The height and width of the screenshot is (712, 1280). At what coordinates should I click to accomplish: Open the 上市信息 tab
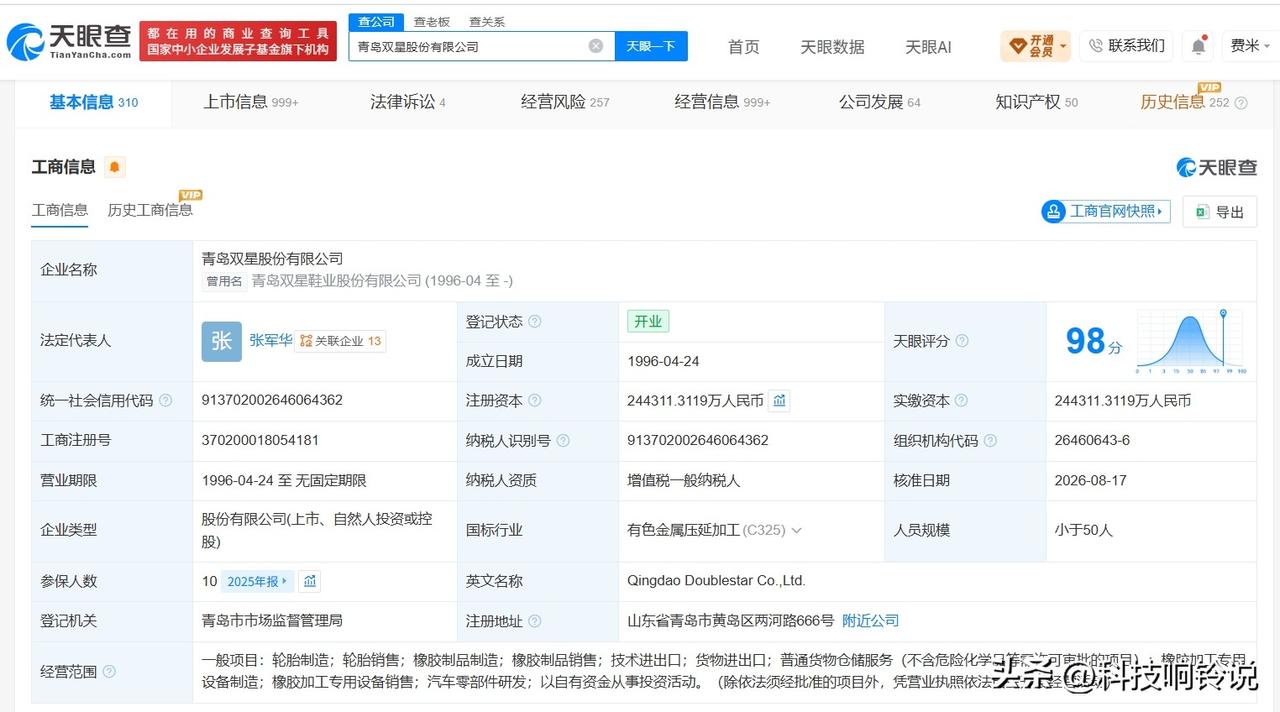click(251, 102)
